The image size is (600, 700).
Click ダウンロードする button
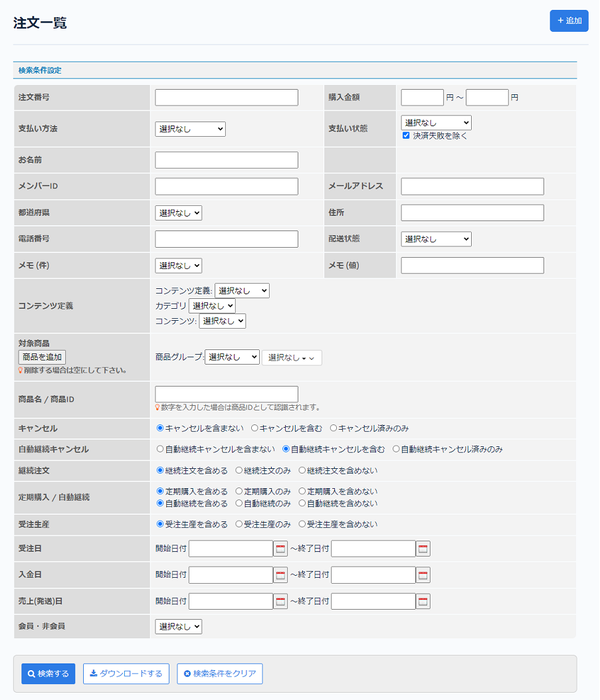point(126,674)
